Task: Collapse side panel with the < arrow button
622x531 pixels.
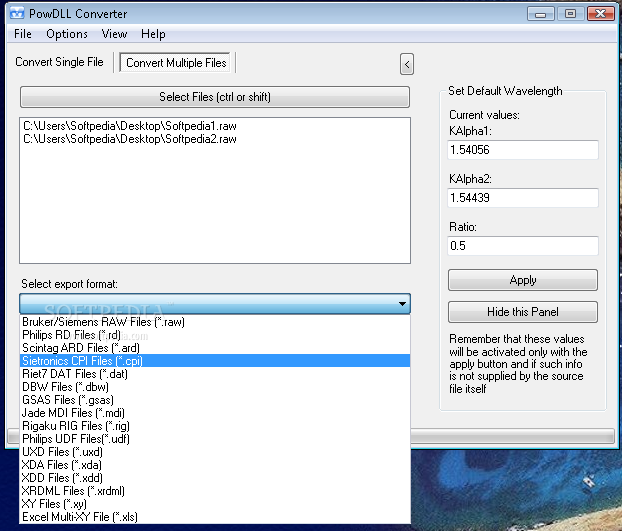Action: (x=407, y=64)
